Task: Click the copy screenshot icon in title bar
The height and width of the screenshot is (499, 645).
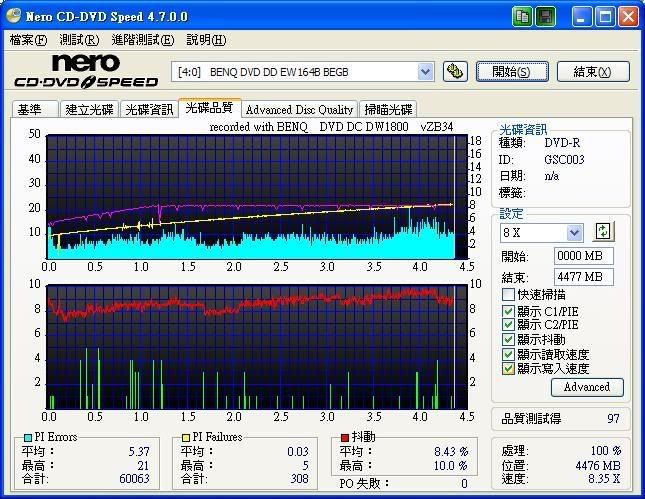Action: pos(522,17)
